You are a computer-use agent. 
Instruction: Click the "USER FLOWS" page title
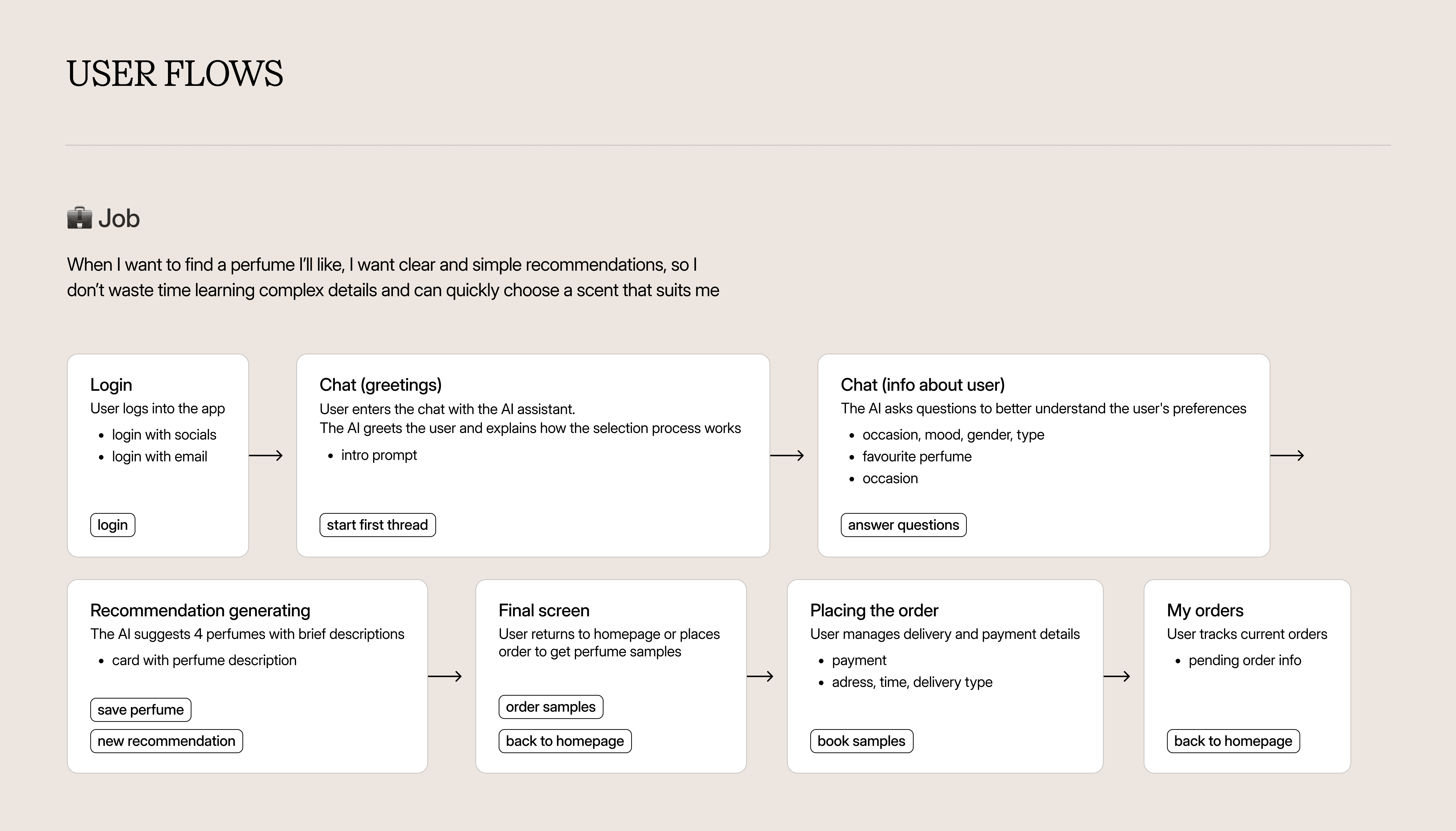(175, 74)
